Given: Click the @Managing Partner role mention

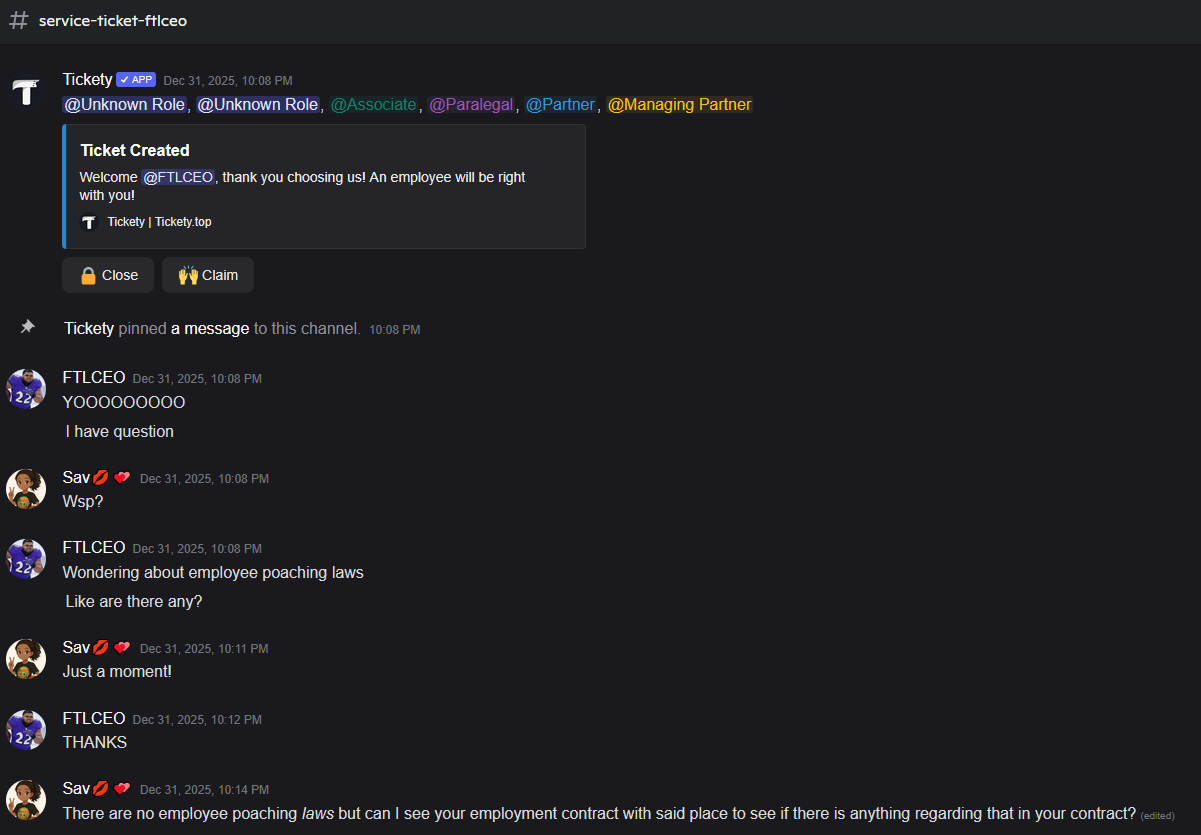Looking at the screenshot, I should point(679,105).
